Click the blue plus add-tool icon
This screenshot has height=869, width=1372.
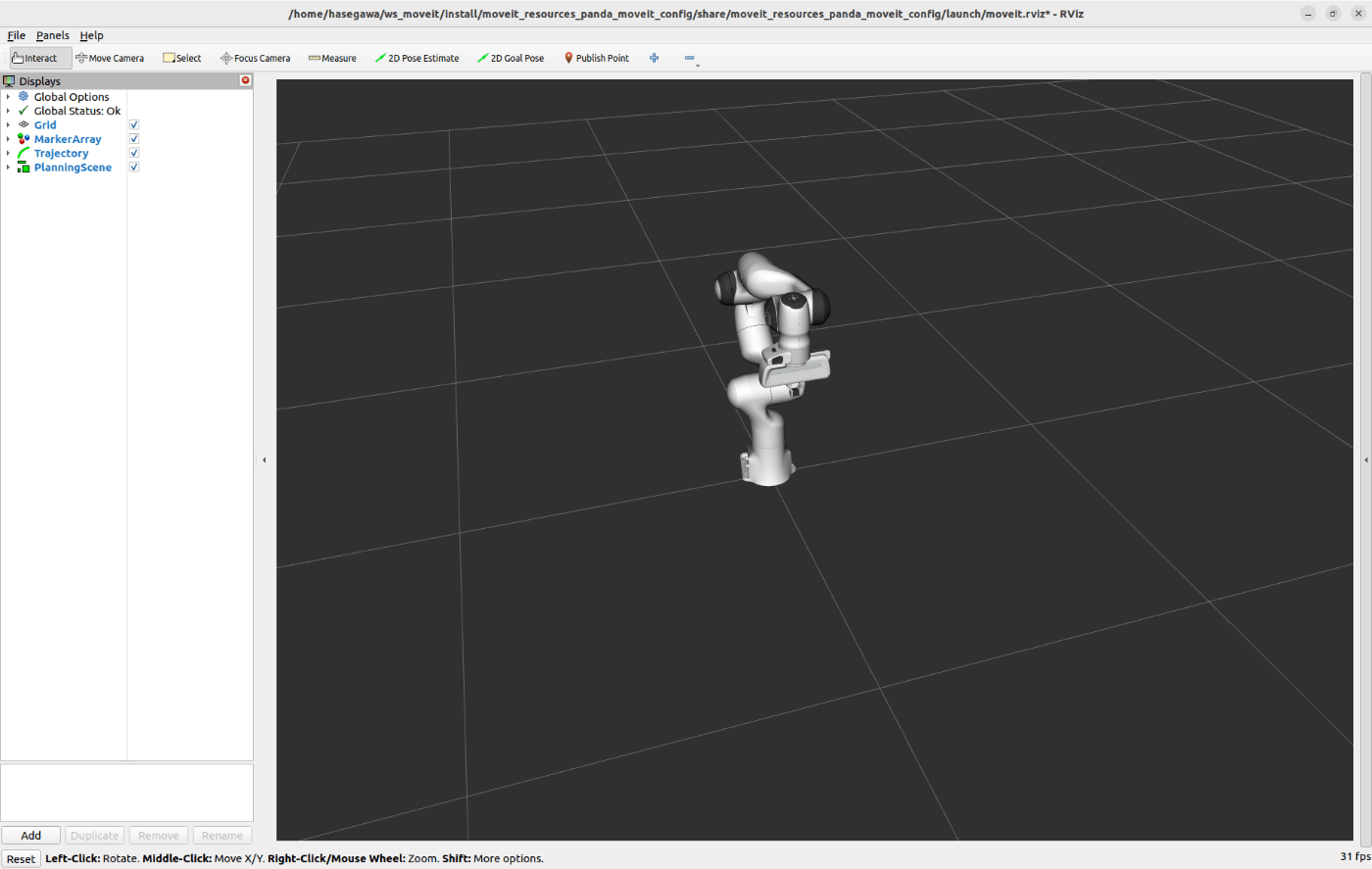tap(655, 58)
